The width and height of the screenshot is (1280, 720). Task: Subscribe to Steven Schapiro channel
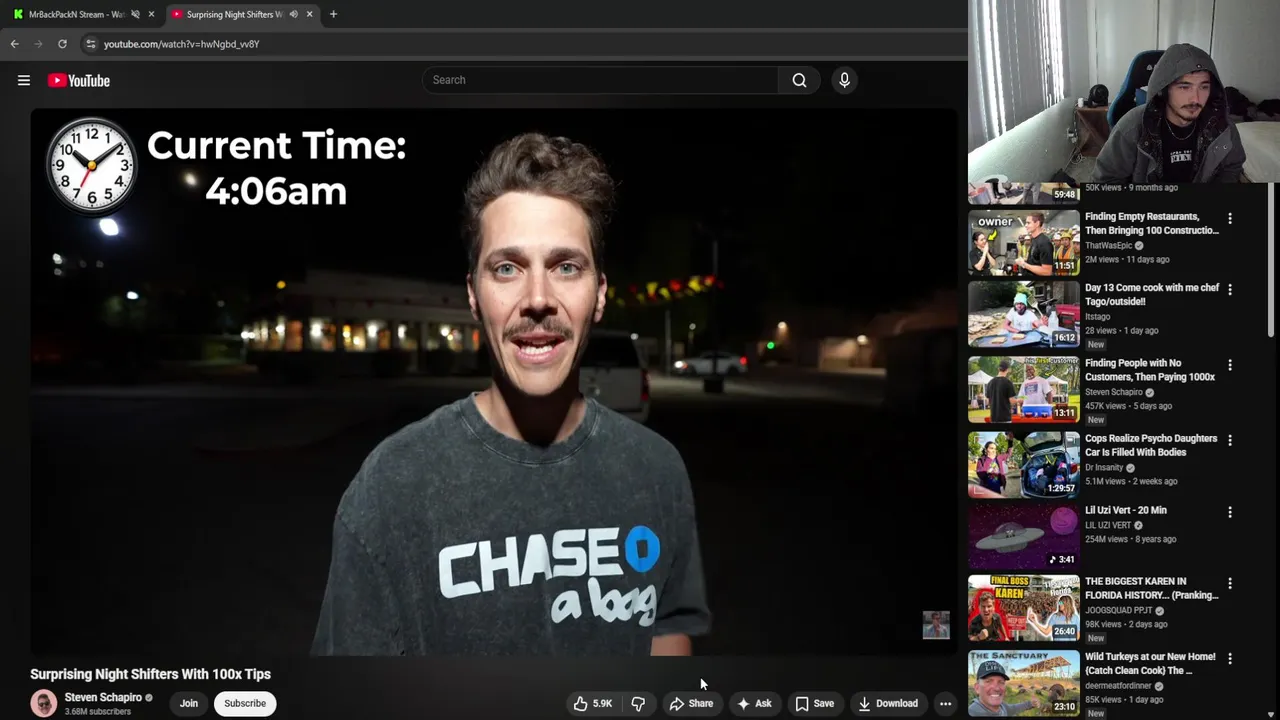point(245,703)
